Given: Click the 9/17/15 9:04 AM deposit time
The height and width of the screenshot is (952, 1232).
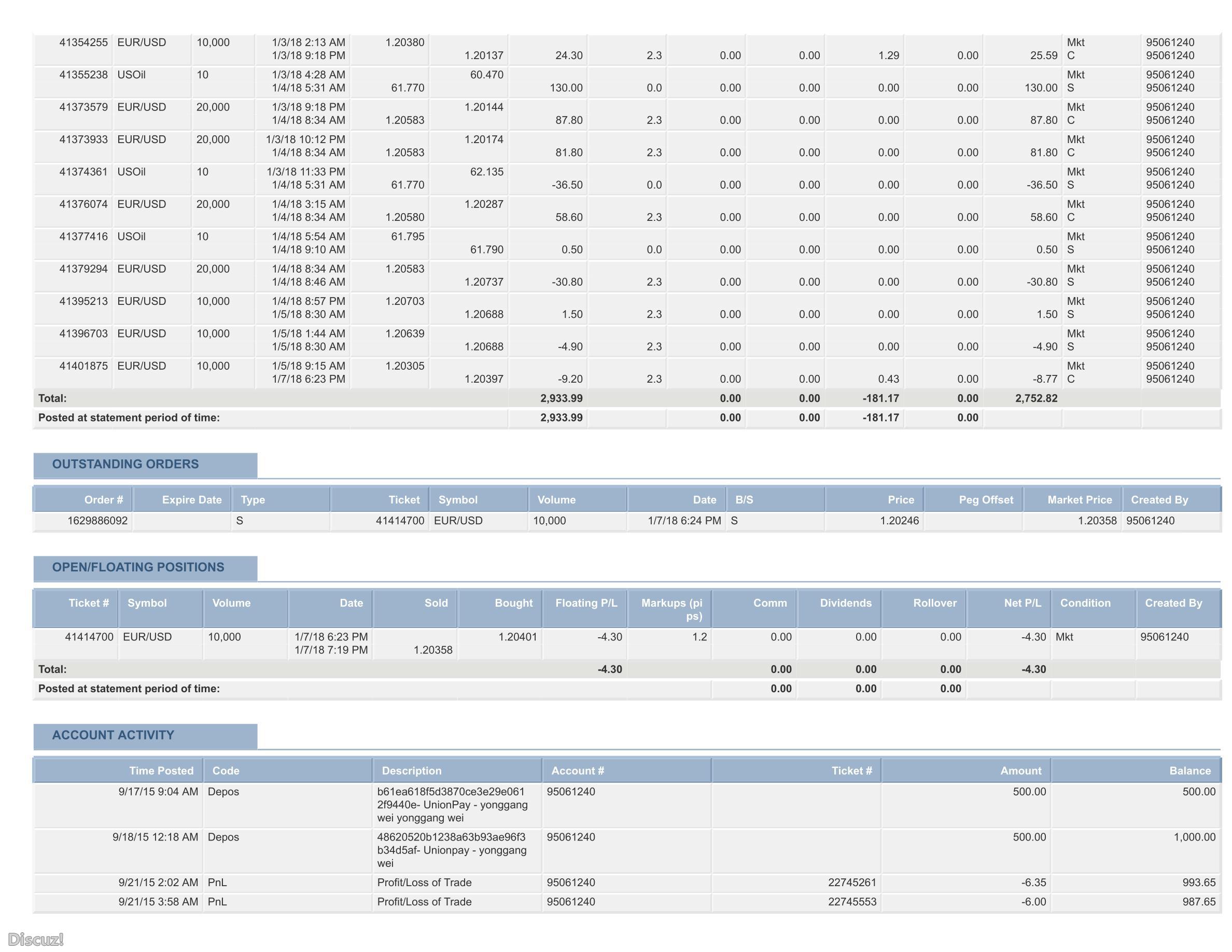Looking at the screenshot, I should [x=158, y=791].
